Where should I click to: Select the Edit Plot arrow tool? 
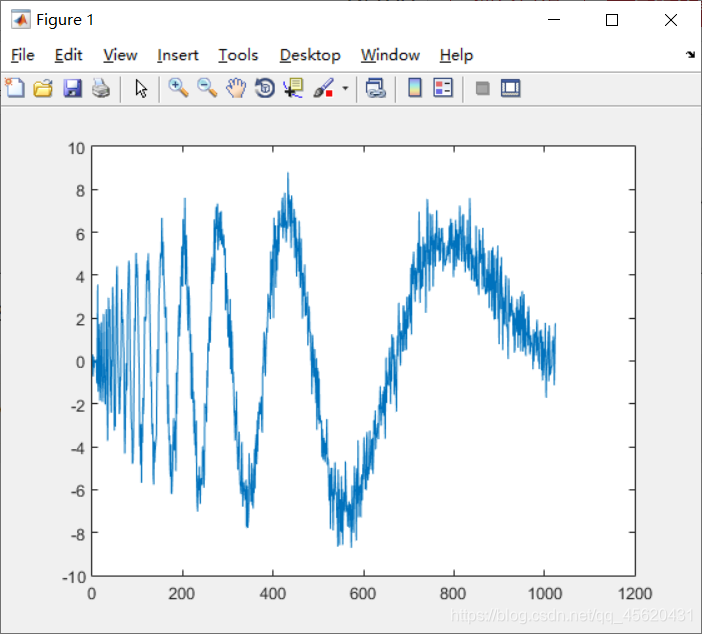pyautogui.click(x=141, y=88)
